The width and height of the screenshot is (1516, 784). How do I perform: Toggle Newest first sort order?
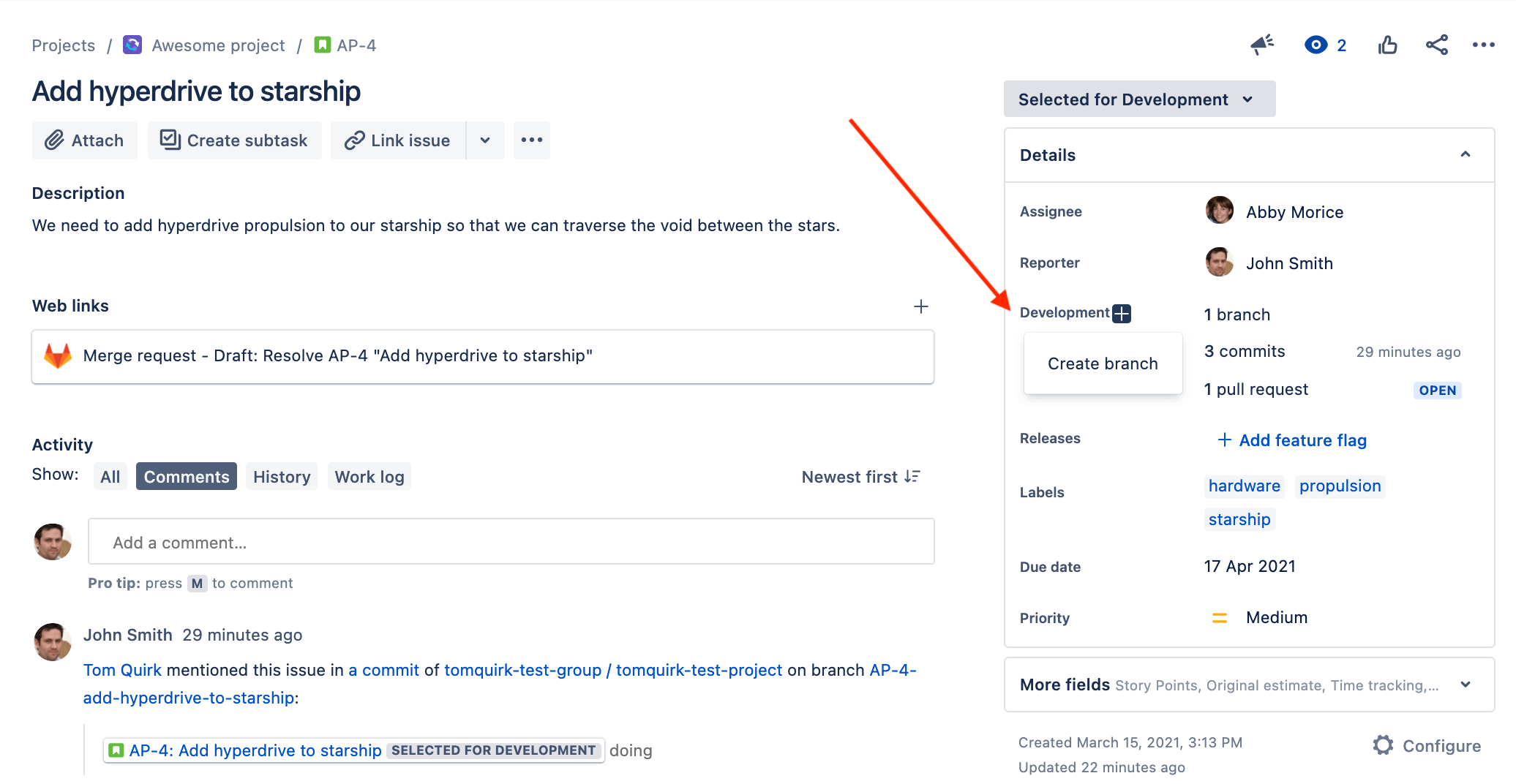860,476
